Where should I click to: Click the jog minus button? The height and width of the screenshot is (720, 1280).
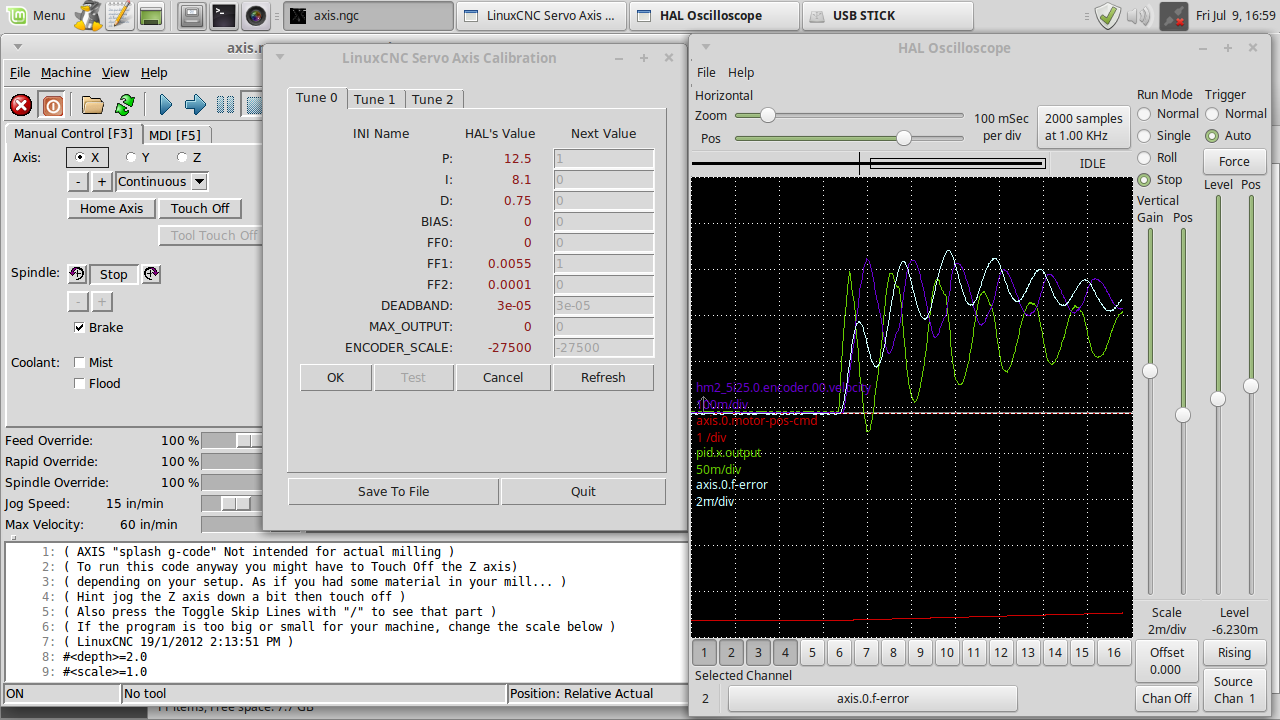(x=77, y=181)
